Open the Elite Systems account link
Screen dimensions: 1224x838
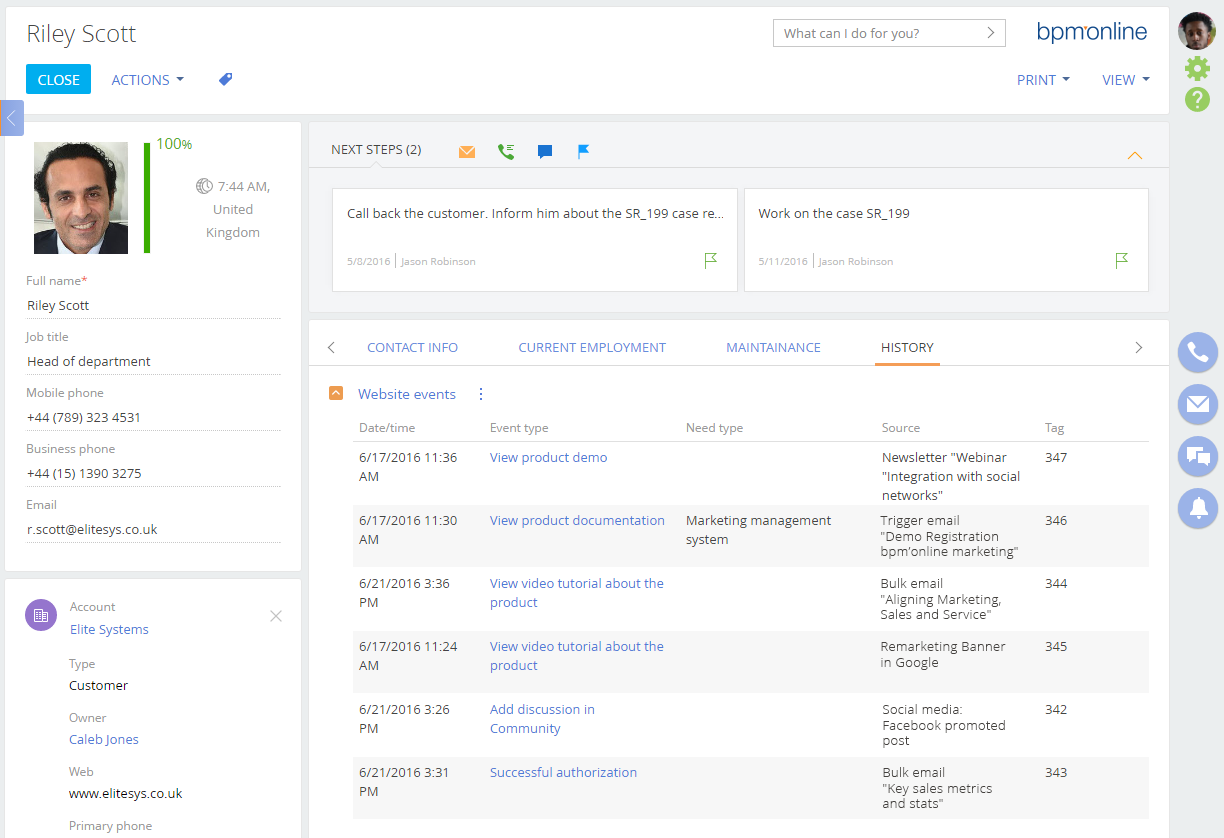pyautogui.click(x=109, y=630)
